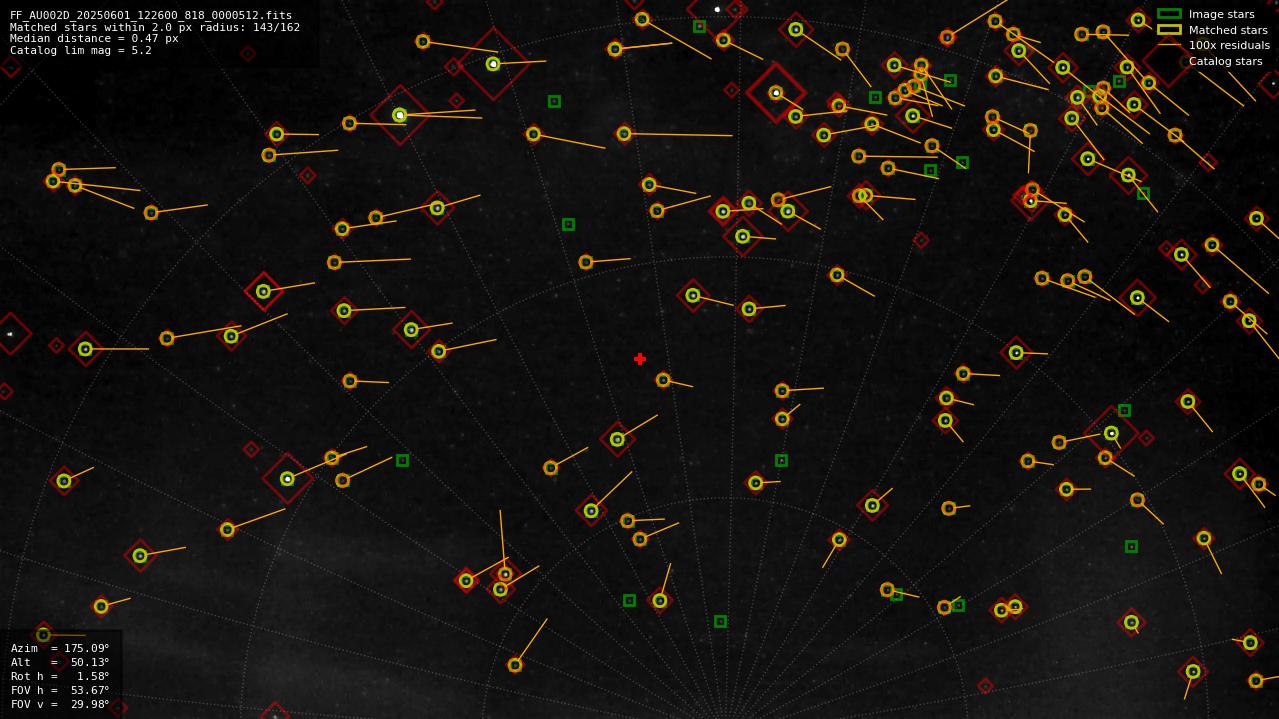
Task: Click the "Azim = 175.09°" value
Action: [60, 648]
